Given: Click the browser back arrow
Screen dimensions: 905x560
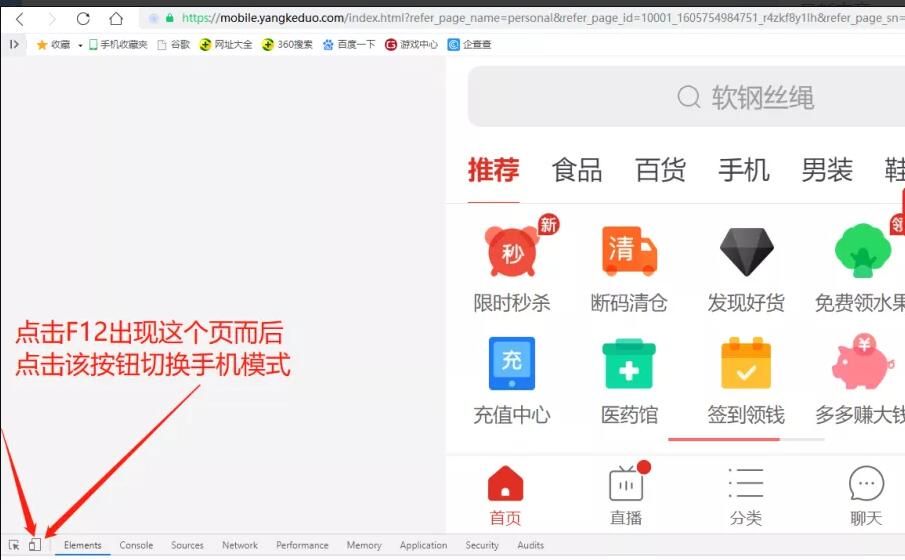Looking at the screenshot, I should click(19, 19).
